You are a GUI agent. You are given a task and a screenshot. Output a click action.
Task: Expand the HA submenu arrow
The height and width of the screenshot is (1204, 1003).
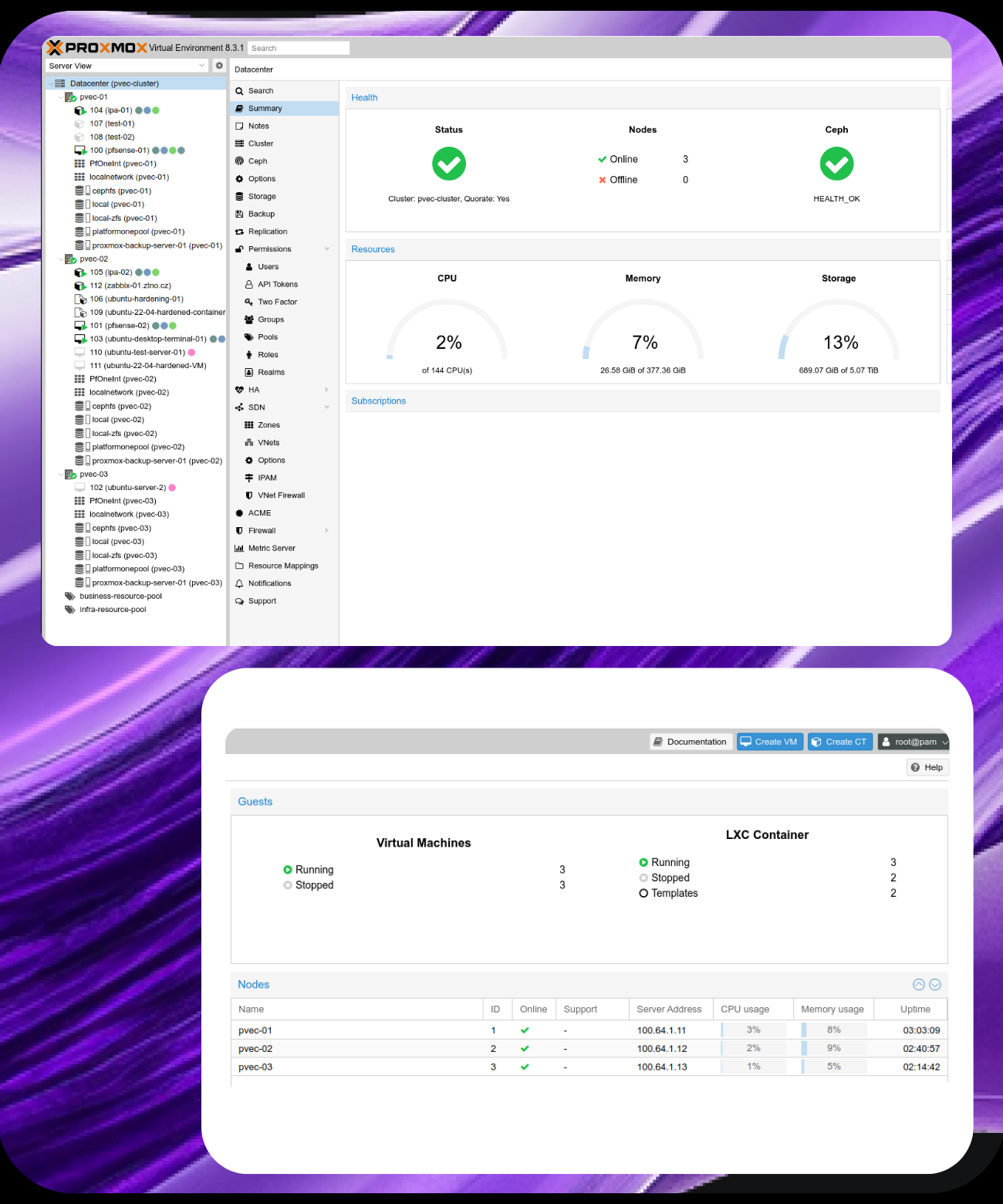click(327, 390)
